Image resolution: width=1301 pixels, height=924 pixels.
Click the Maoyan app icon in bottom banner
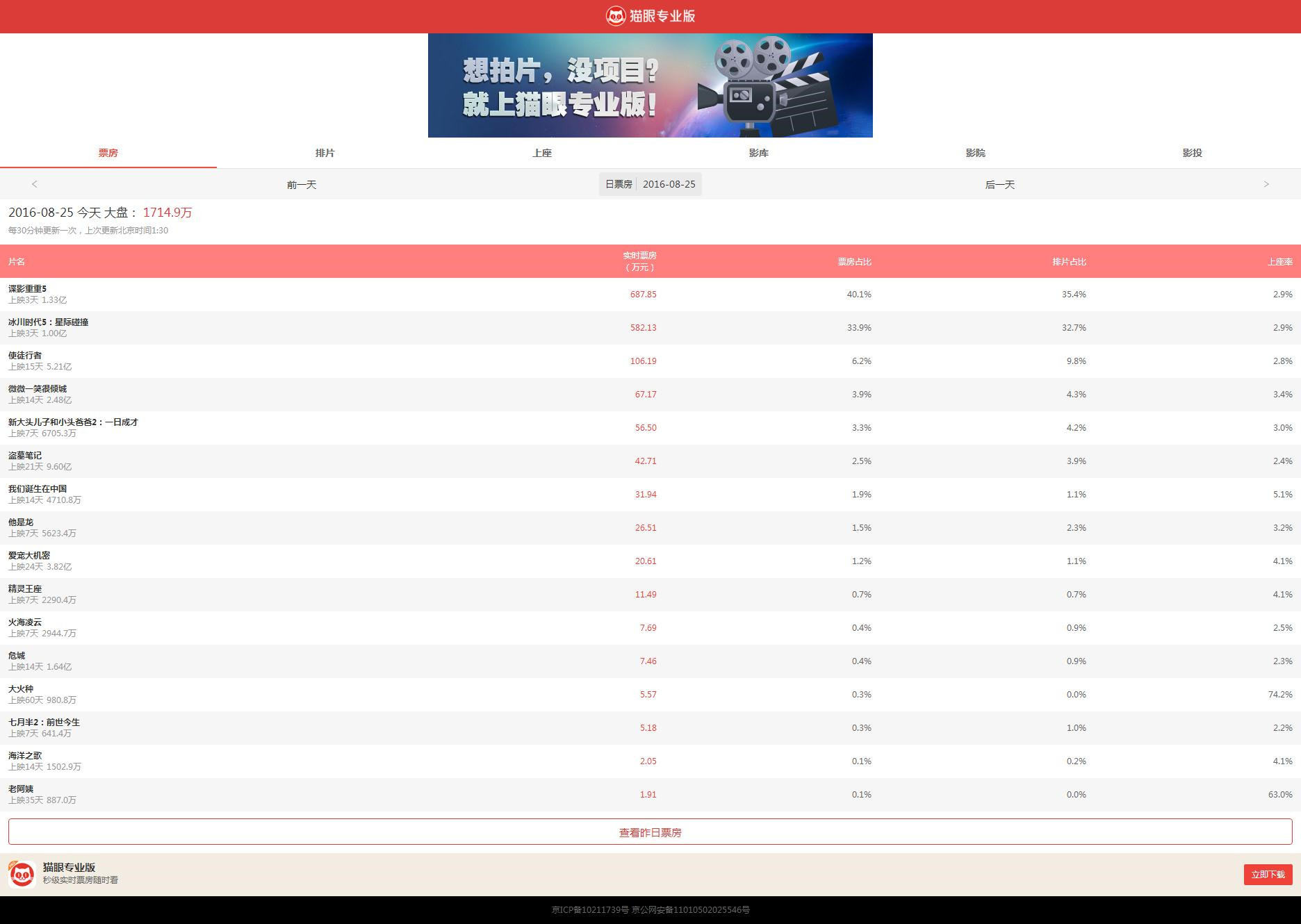22,875
